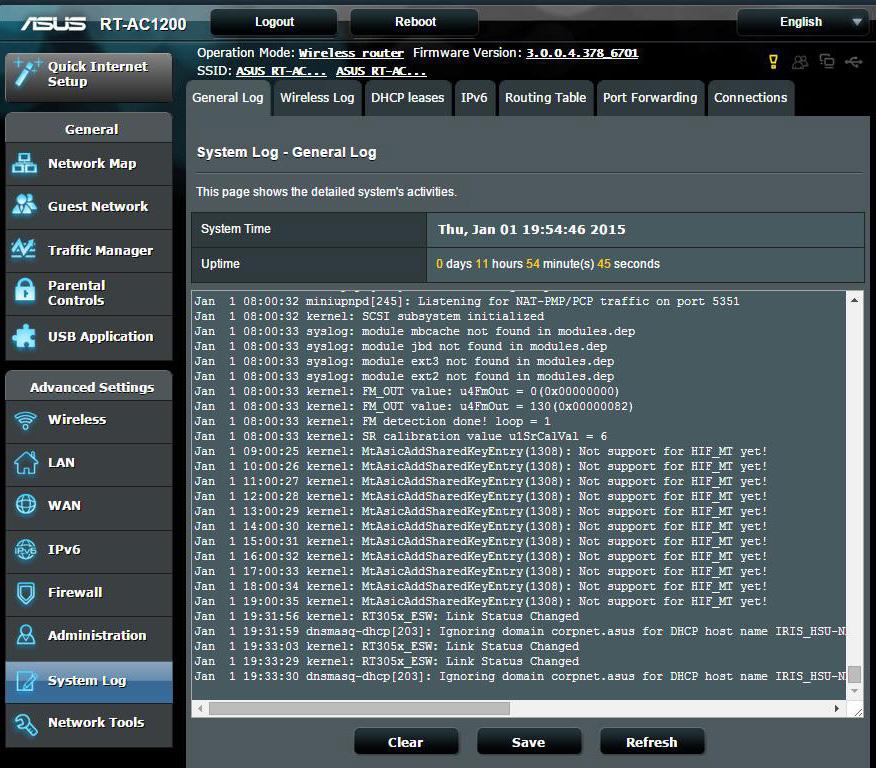Image resolution: width=876 pixels, height=768 pixels.
Task: Click the Wireless signal icon
Action: click(26, 419)
